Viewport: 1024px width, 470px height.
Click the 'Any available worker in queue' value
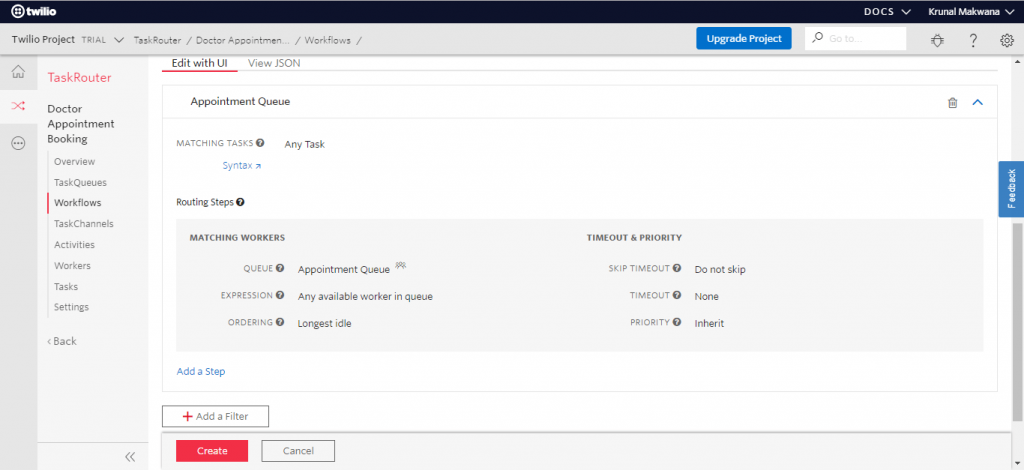point(365,296)
